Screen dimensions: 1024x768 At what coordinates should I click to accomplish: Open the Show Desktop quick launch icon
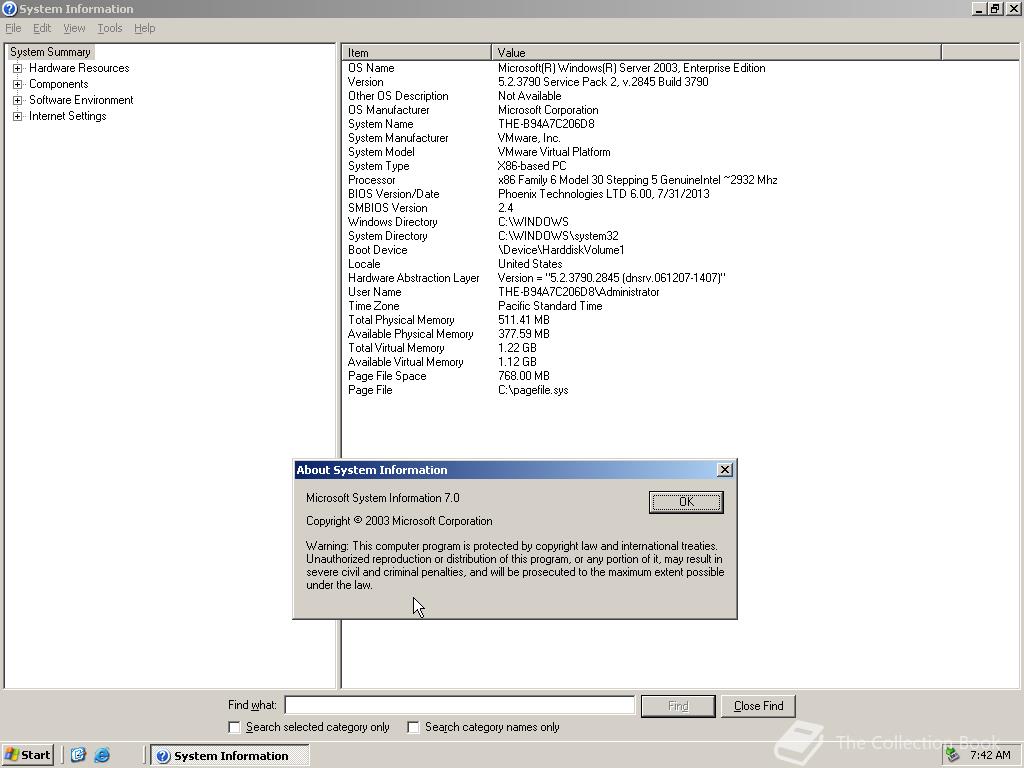pos(78,755)
